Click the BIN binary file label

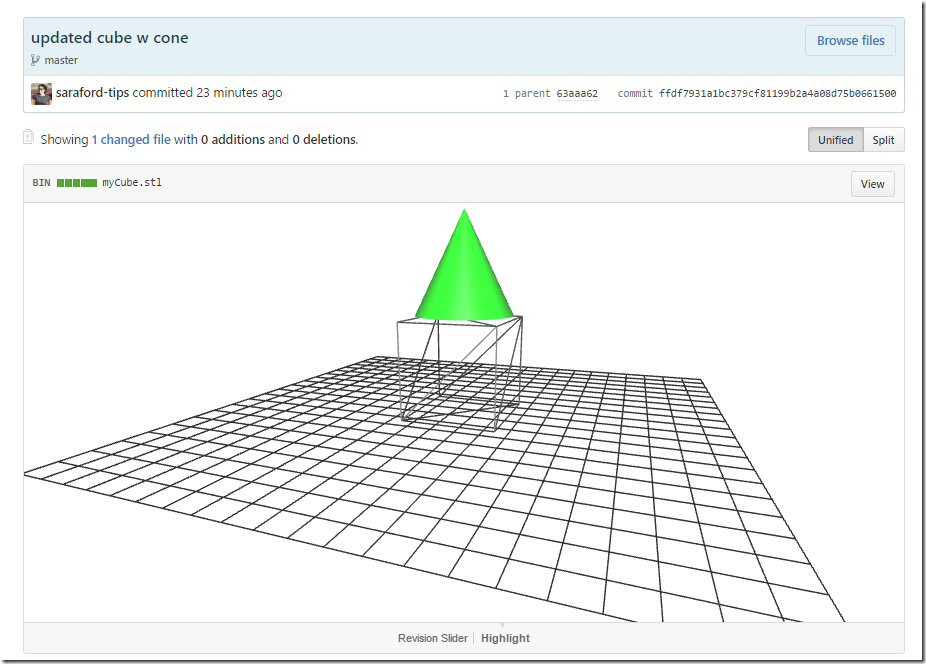41,182
